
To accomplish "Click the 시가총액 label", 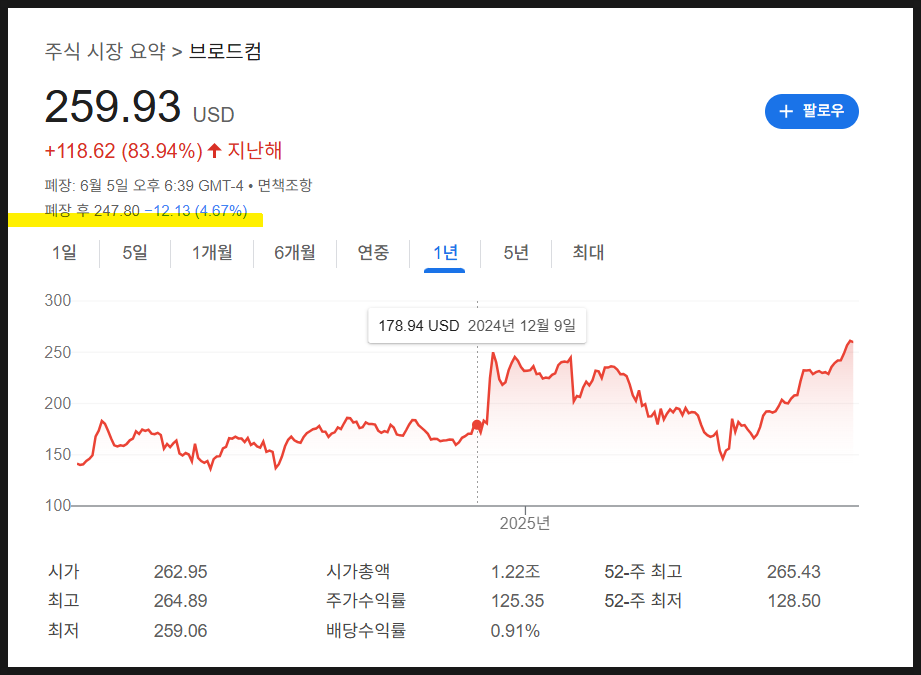I will click(x=358, y=571).
